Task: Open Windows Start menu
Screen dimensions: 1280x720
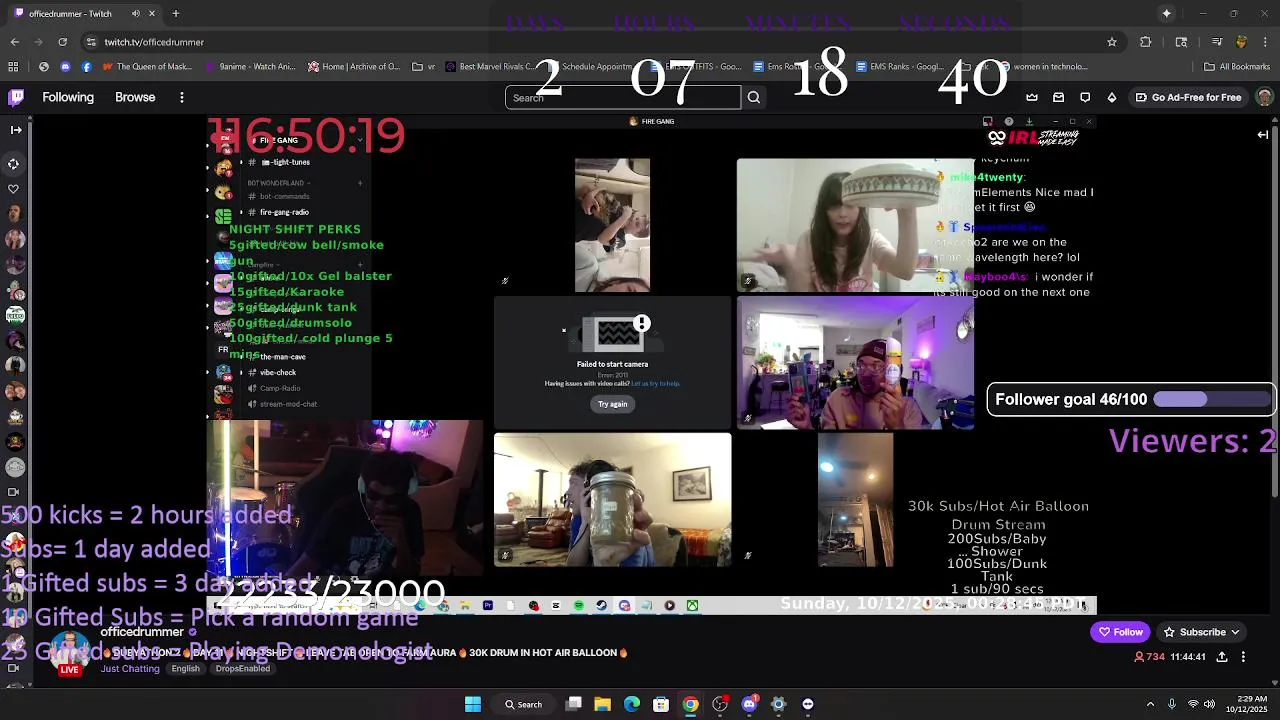Action: coord(473,704)
